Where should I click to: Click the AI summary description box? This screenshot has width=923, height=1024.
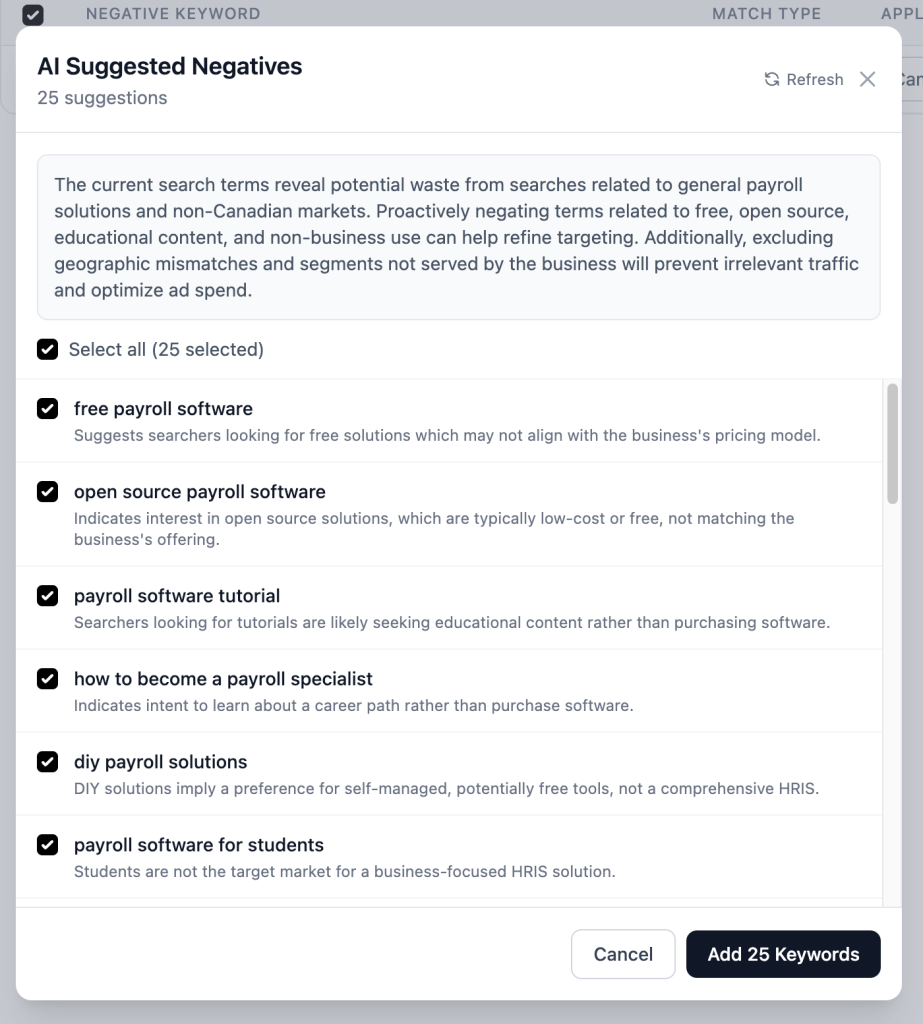458,237
